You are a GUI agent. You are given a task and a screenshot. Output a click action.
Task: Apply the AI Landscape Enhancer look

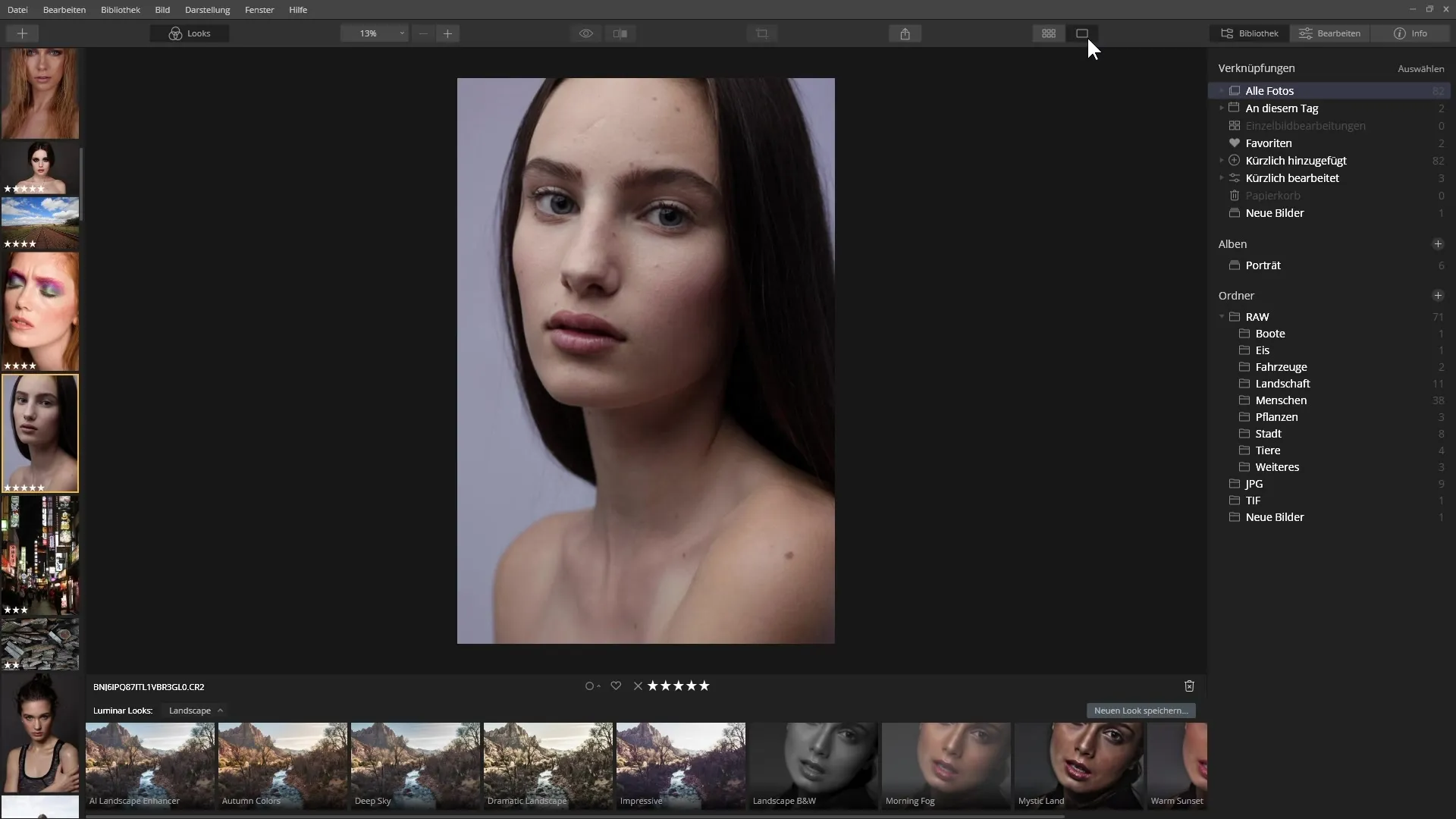150,766
